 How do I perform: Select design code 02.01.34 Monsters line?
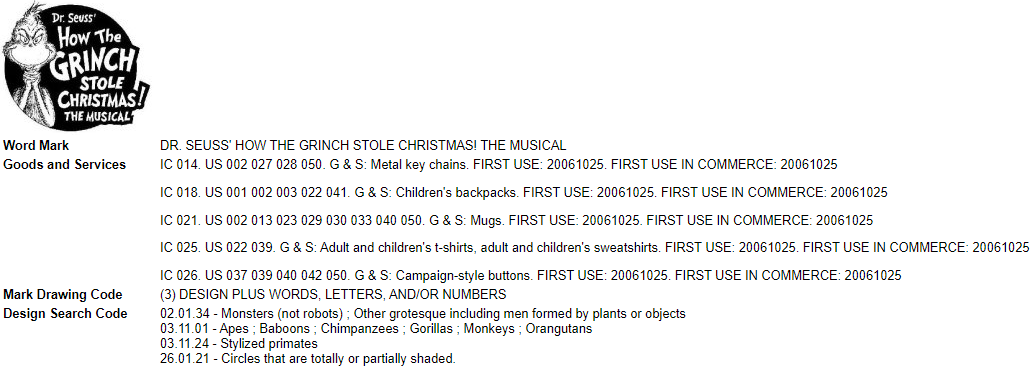click(423, 314)
